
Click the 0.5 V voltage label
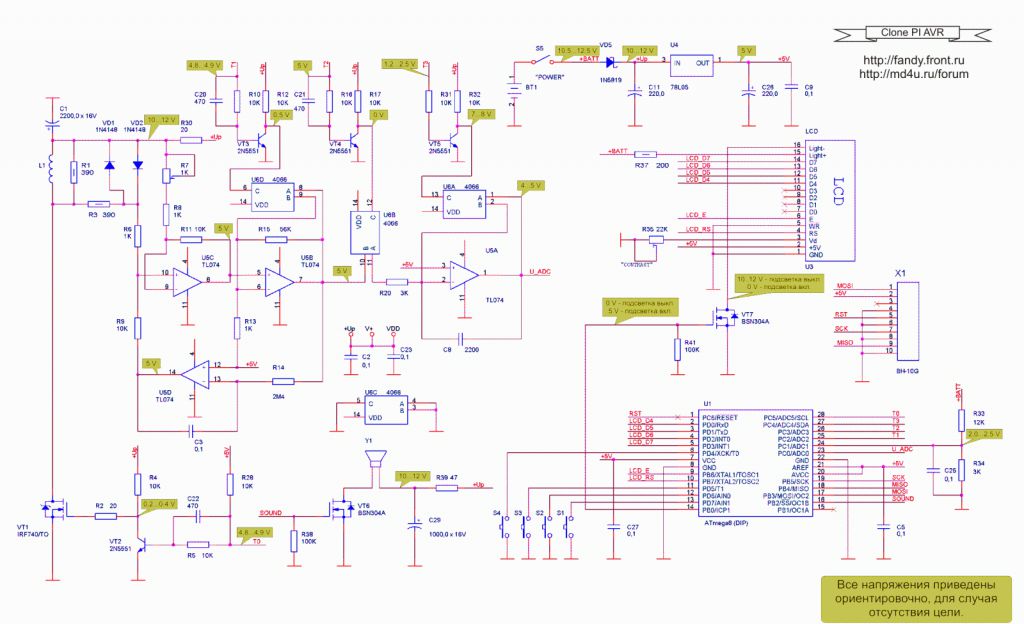(x=281, y=115)
